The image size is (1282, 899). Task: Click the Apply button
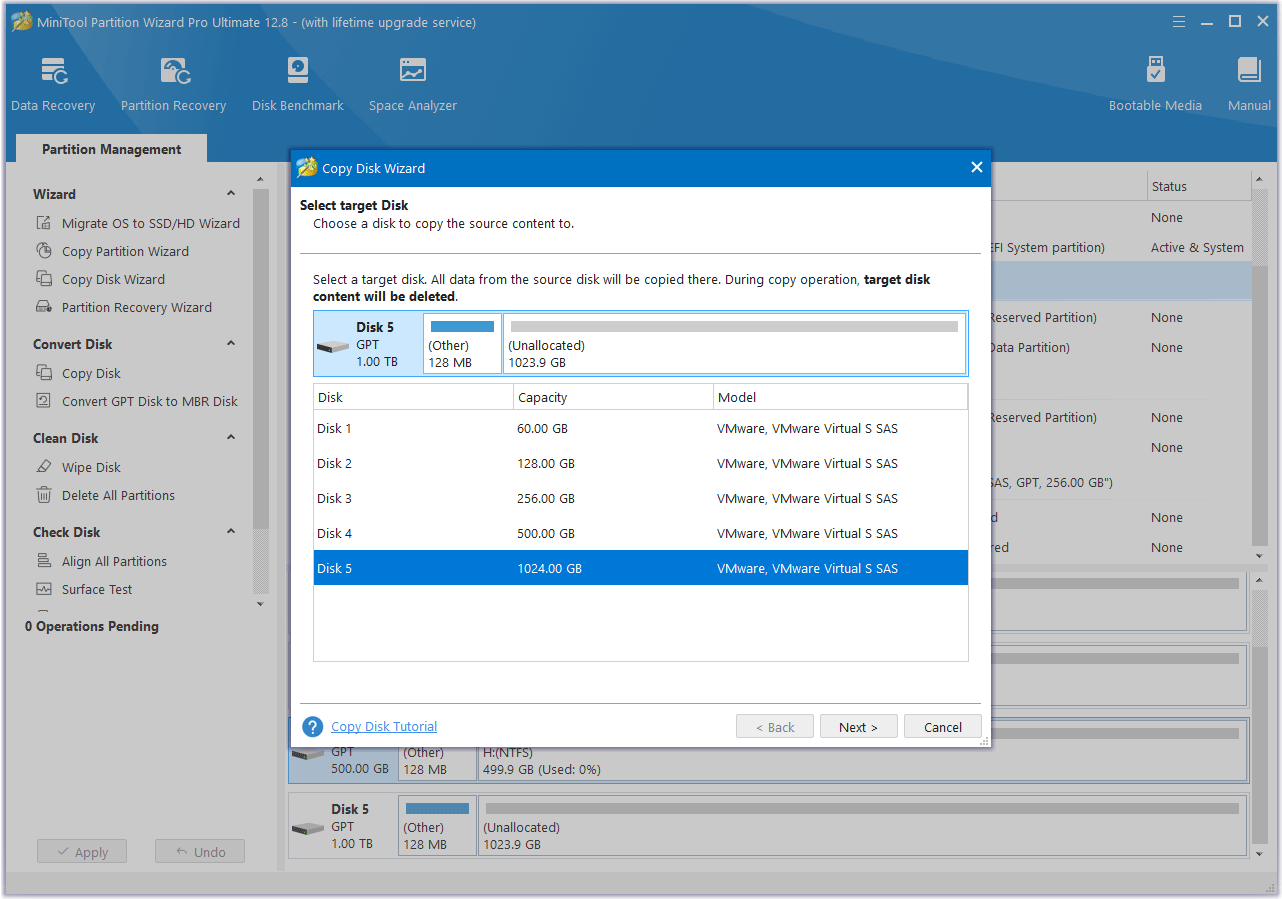82,852
